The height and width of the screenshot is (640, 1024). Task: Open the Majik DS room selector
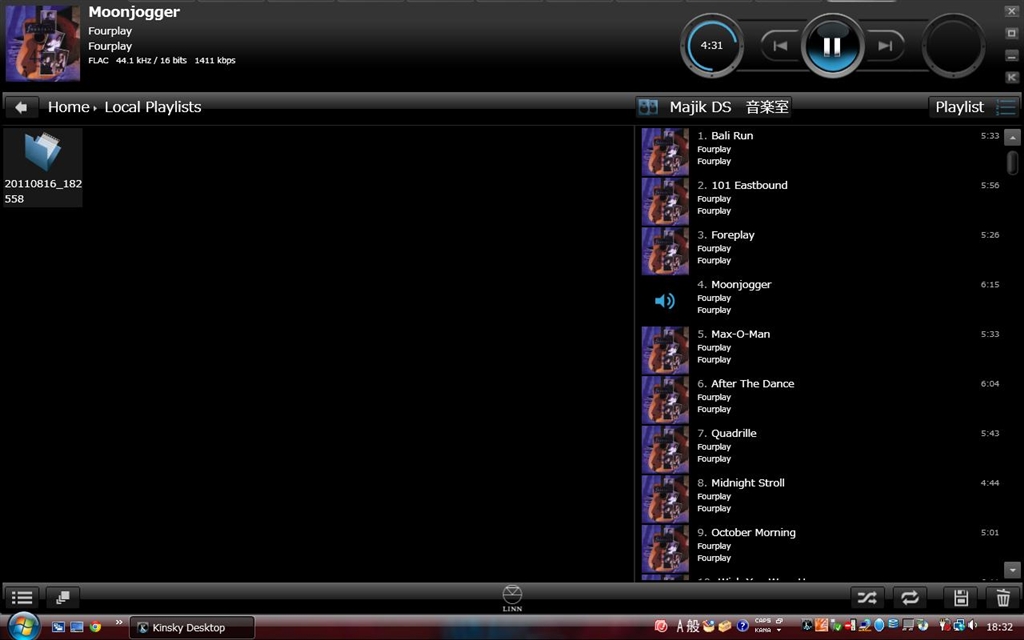713,107
